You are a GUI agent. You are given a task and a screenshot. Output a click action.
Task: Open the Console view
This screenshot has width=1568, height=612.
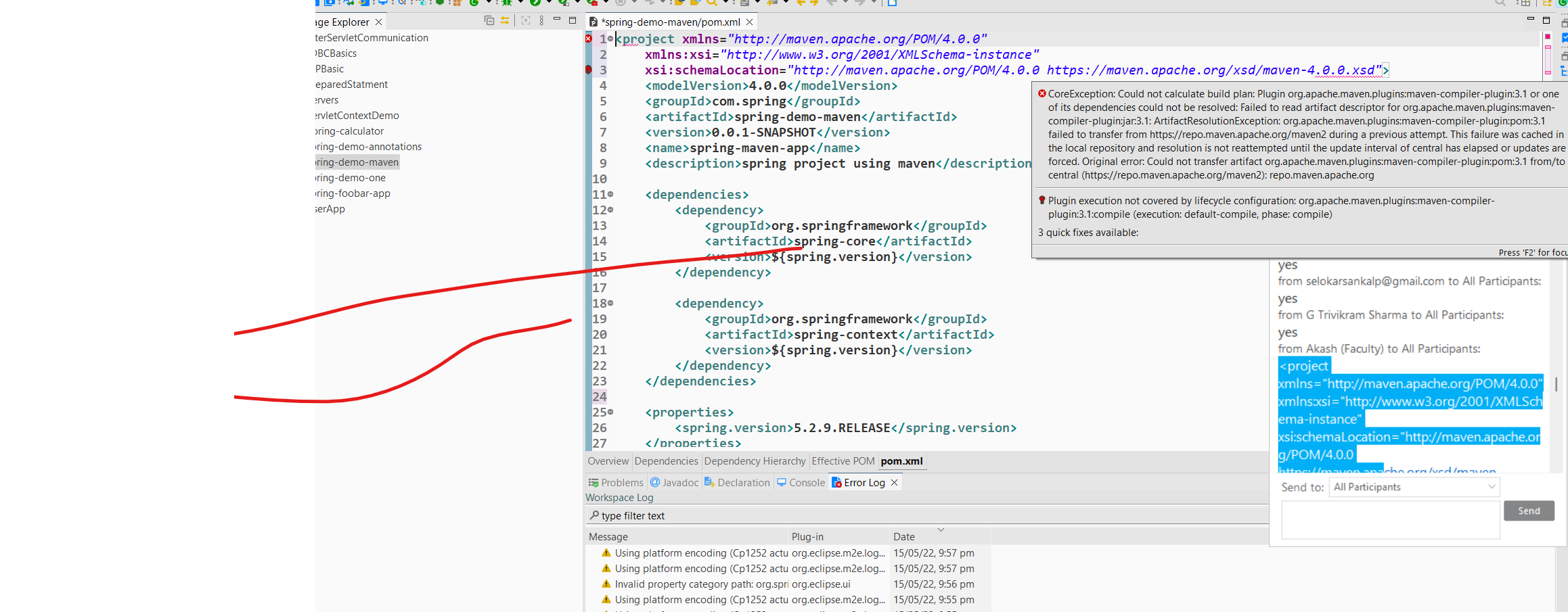[x=801, y=483]
